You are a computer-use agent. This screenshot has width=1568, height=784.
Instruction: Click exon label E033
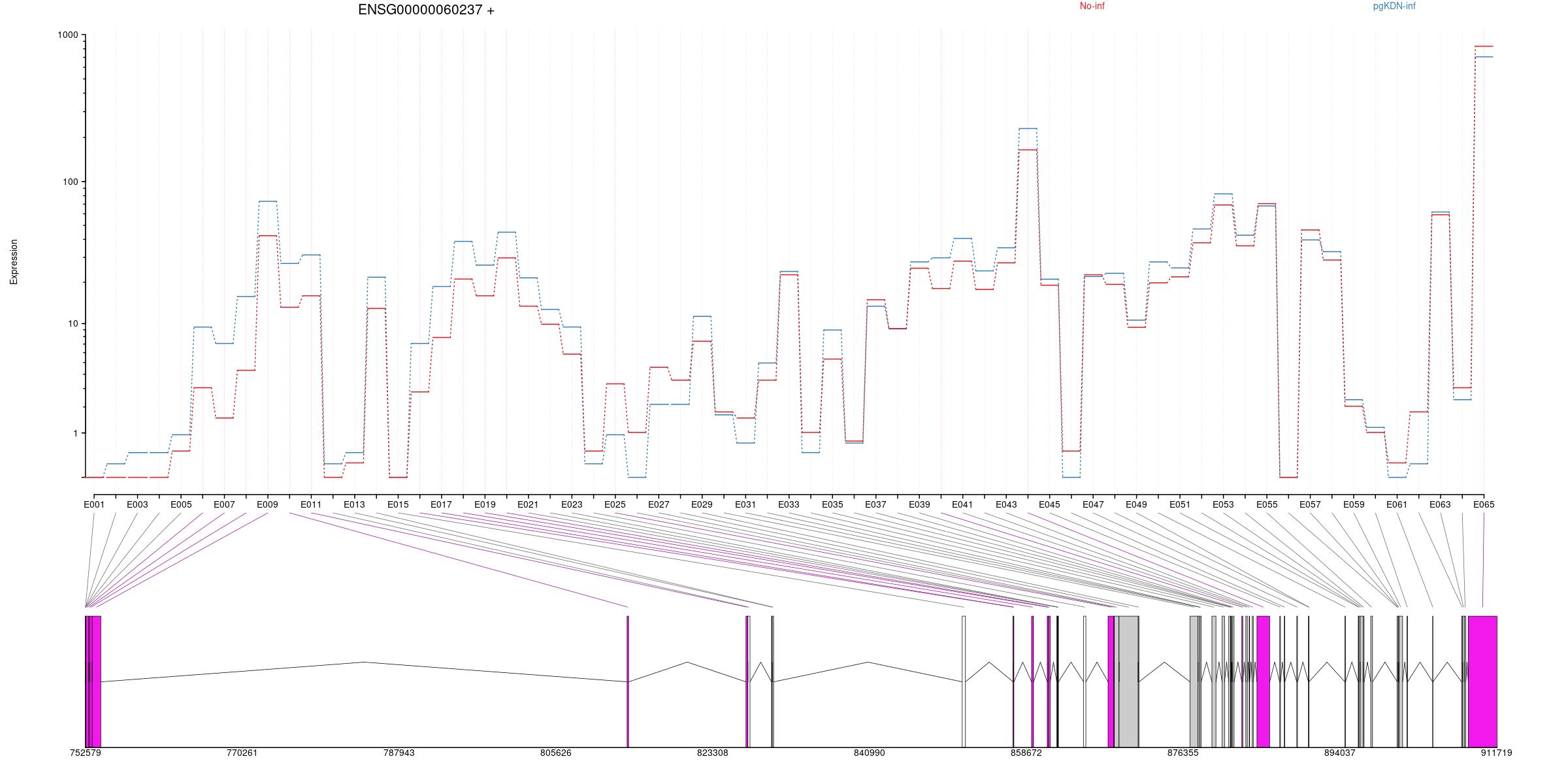[789, 504]
